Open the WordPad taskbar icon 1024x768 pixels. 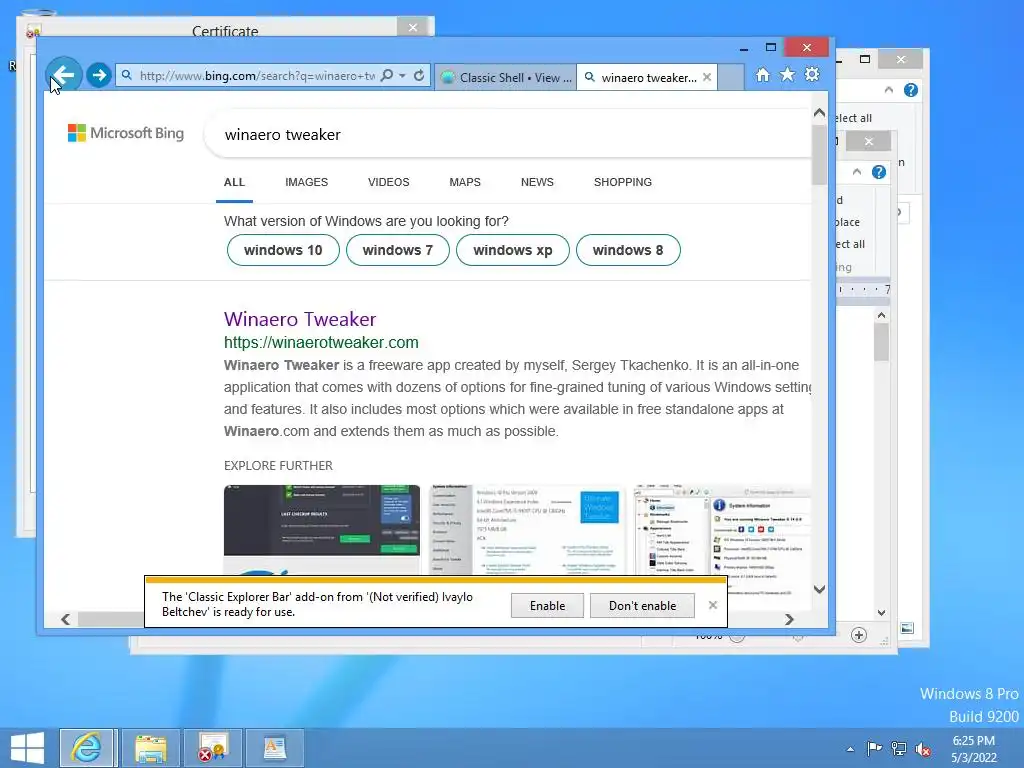274,748
